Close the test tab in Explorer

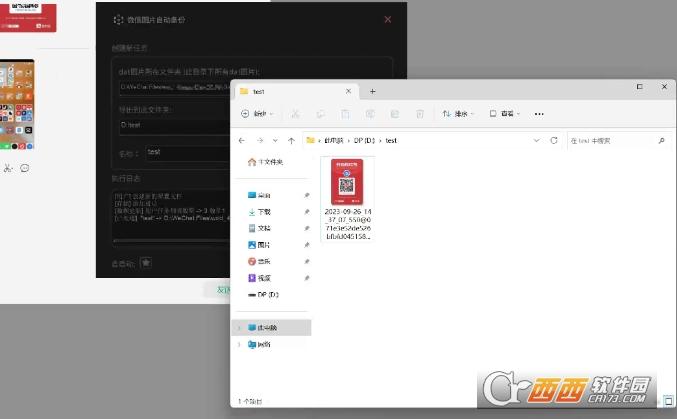coord(348,91)
